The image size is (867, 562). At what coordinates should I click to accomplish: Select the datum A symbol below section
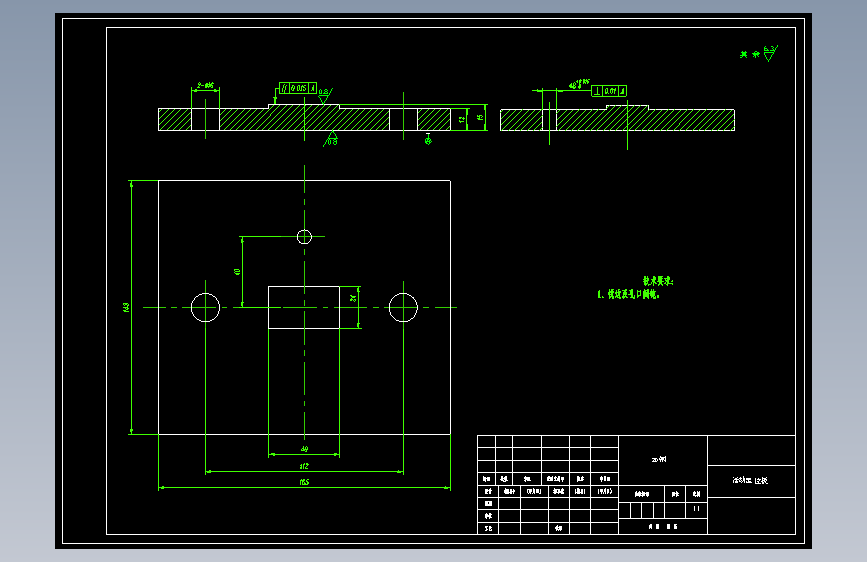(x=428, y=139)
